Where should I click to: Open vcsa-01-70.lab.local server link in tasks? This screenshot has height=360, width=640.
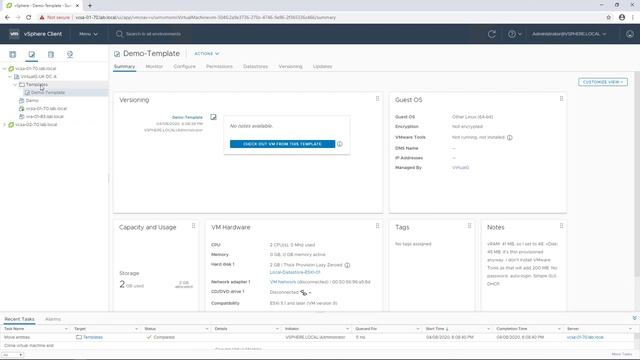585,338
